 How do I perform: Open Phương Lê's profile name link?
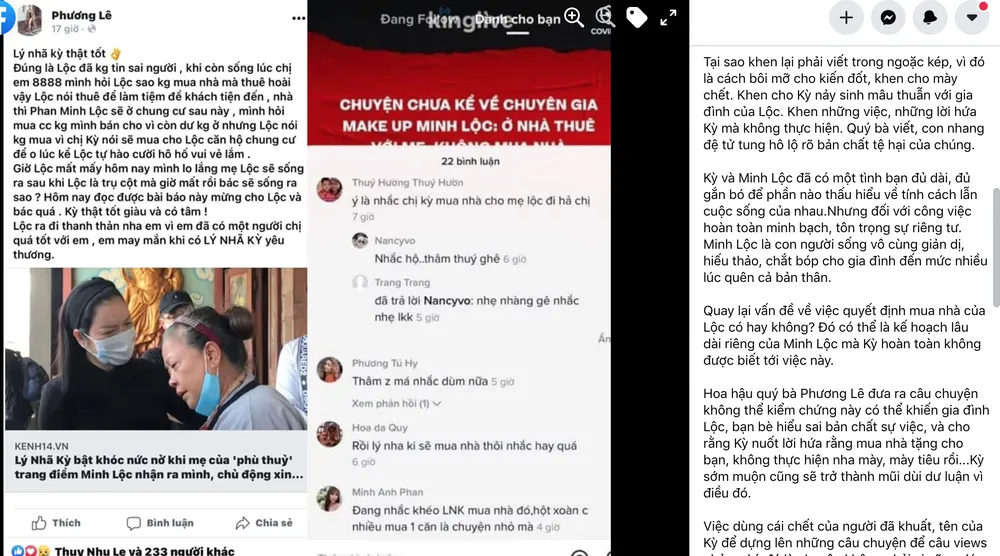[x=81, y=15]
